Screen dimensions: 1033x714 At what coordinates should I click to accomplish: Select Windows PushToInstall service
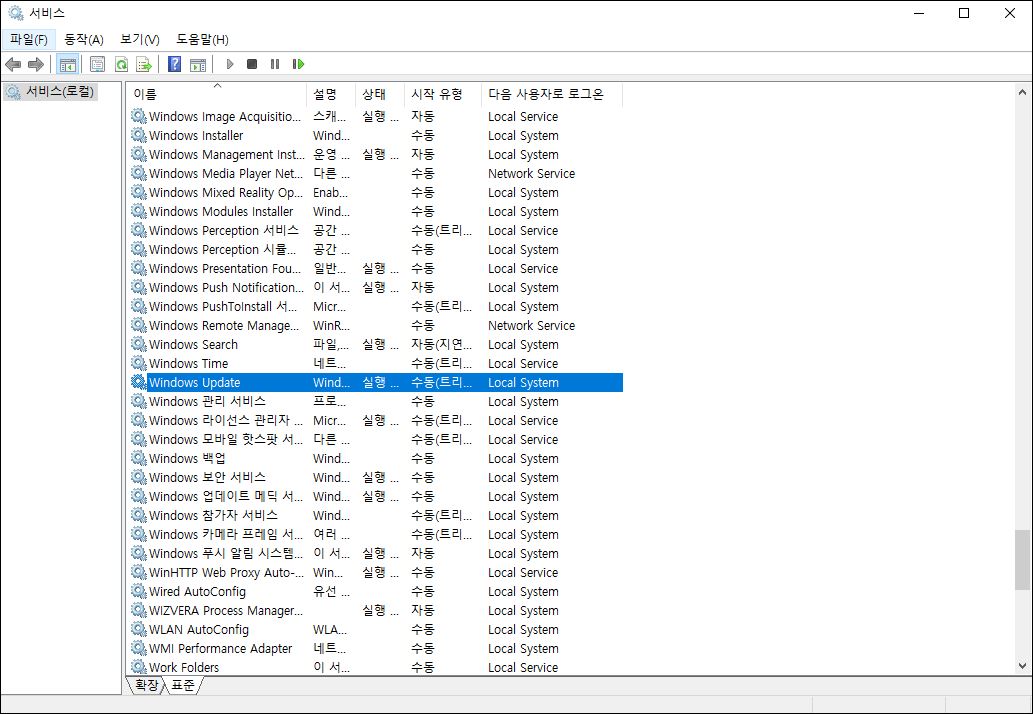click(376, 307)
